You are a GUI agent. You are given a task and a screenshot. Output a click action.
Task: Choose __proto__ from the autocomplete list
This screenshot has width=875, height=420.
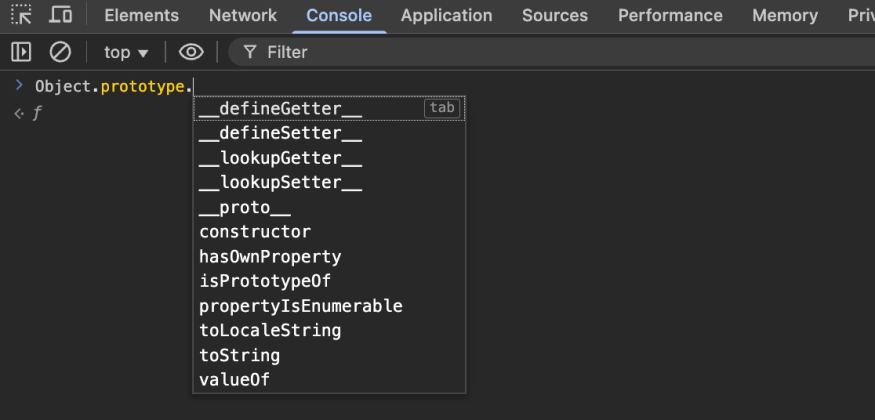245,207
